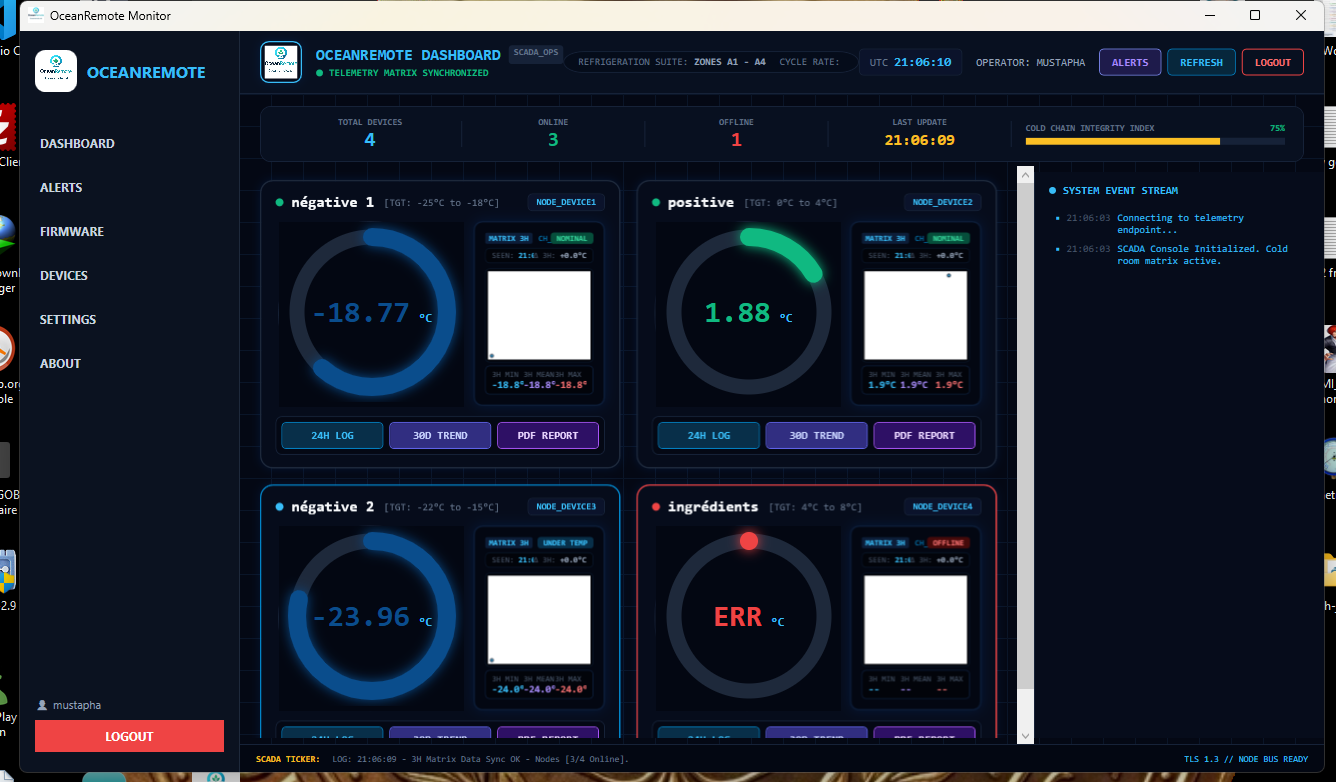Viewport: 1336px width, 782px height.
Task: Click the NODE_DEVICE4 badge
Action: [x=942, y=507]
